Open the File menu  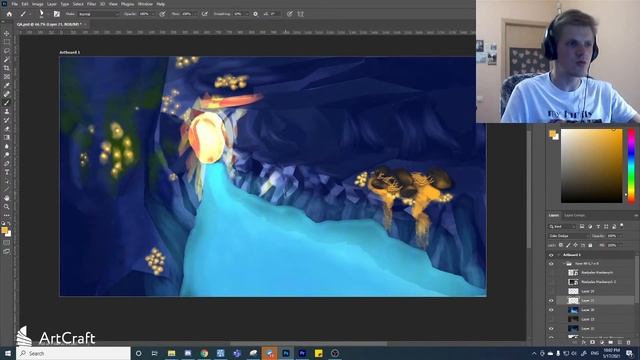(x=15, y=4)
